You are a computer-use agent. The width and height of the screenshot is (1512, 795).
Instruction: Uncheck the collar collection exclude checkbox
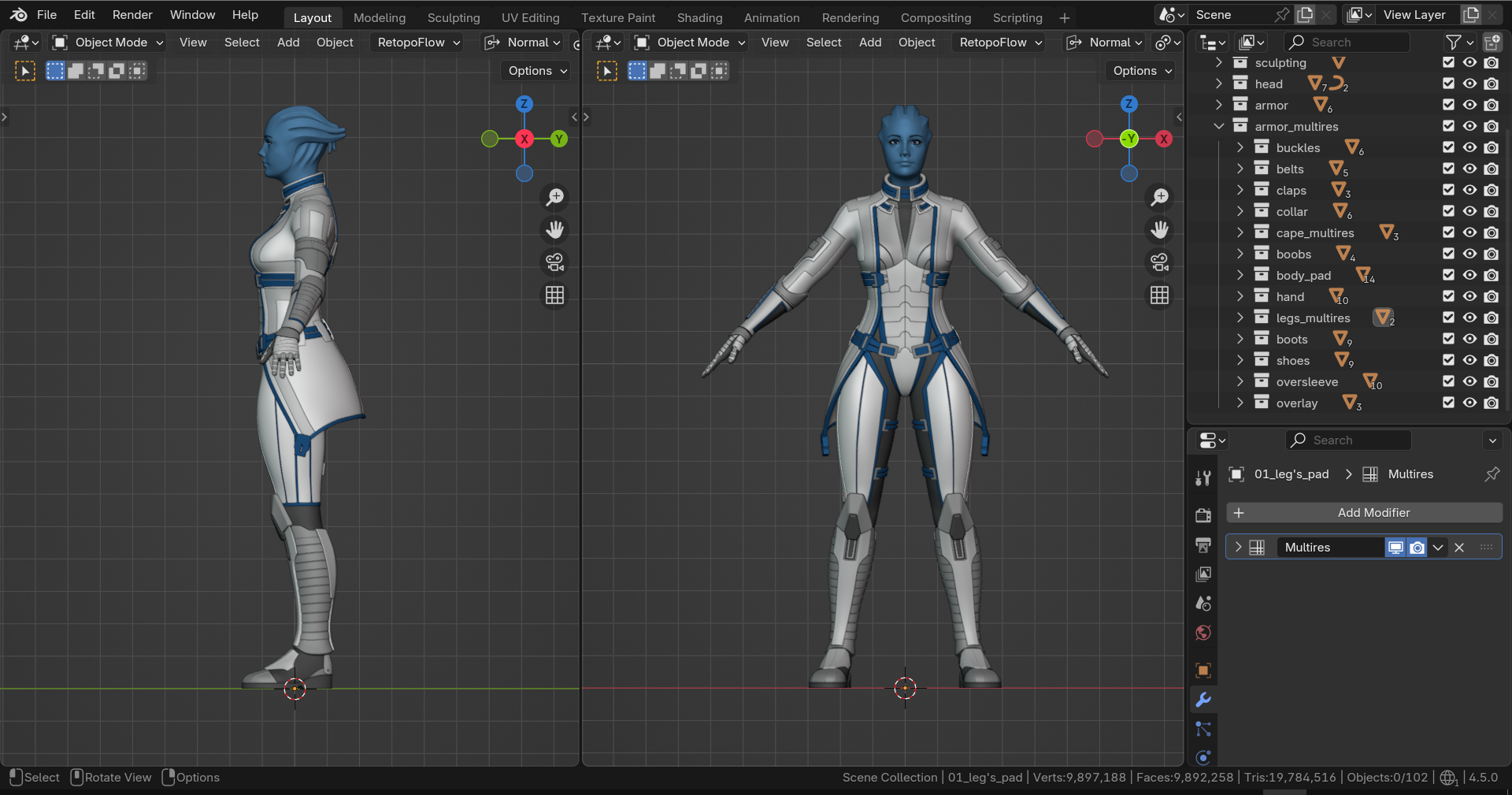1448,211
